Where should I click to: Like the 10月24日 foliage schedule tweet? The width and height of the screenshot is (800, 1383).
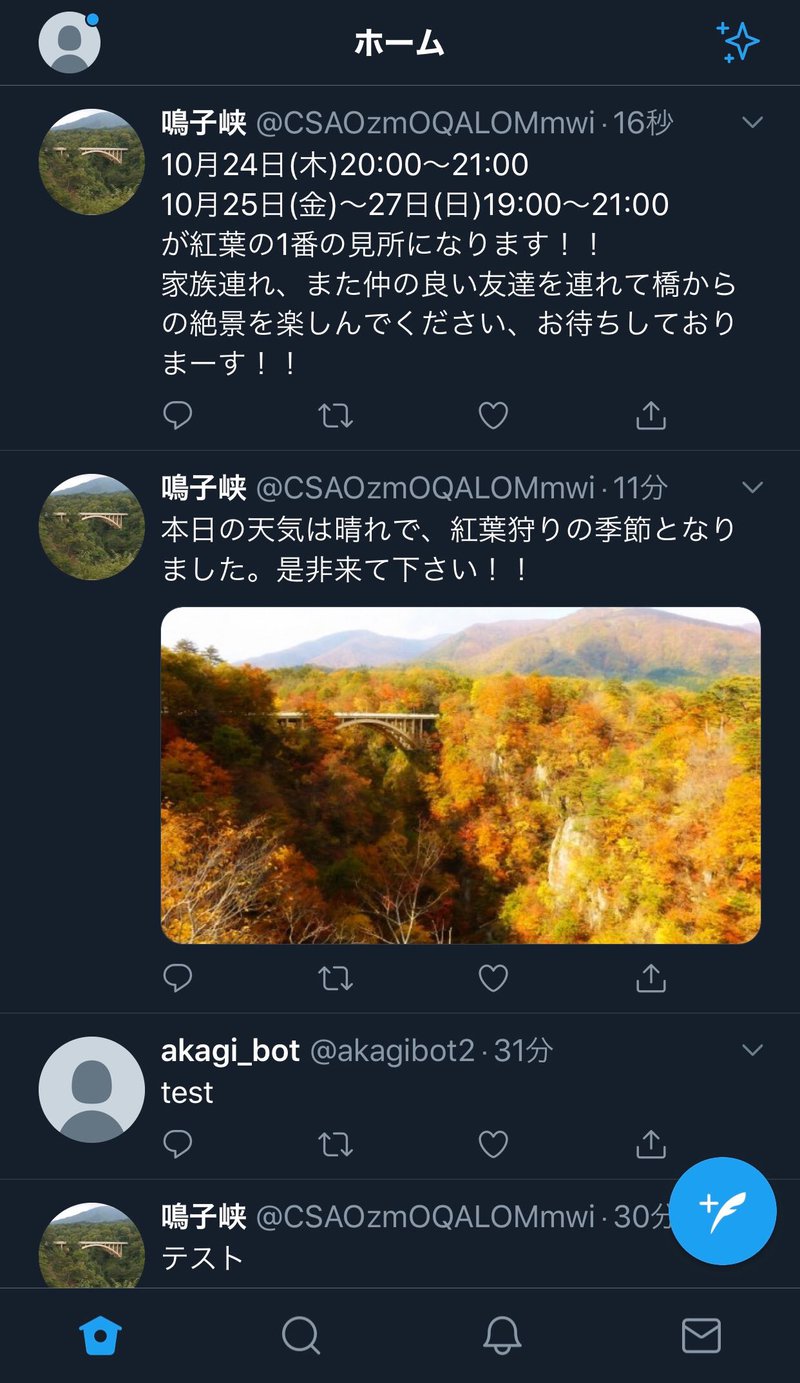(x=493, y=415)
